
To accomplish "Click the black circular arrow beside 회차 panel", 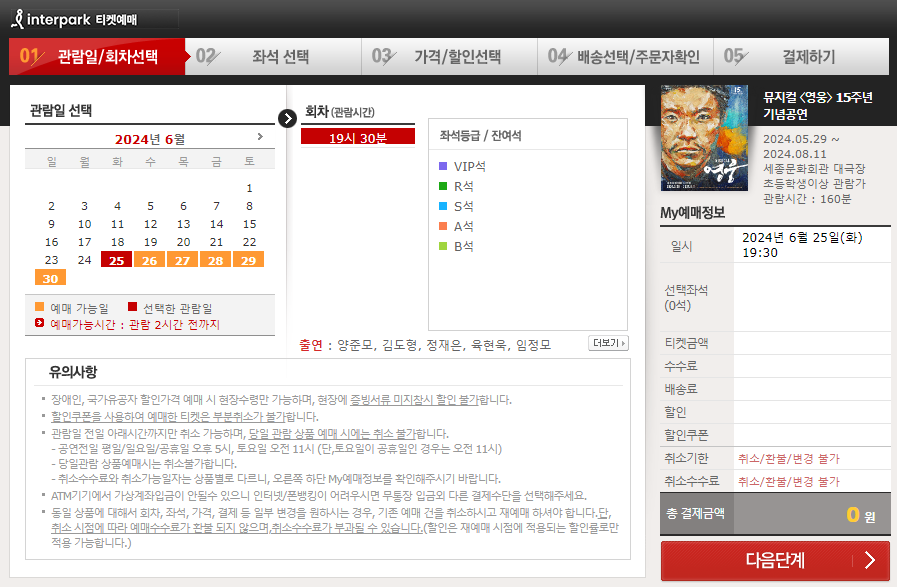I will coord(288,118).
